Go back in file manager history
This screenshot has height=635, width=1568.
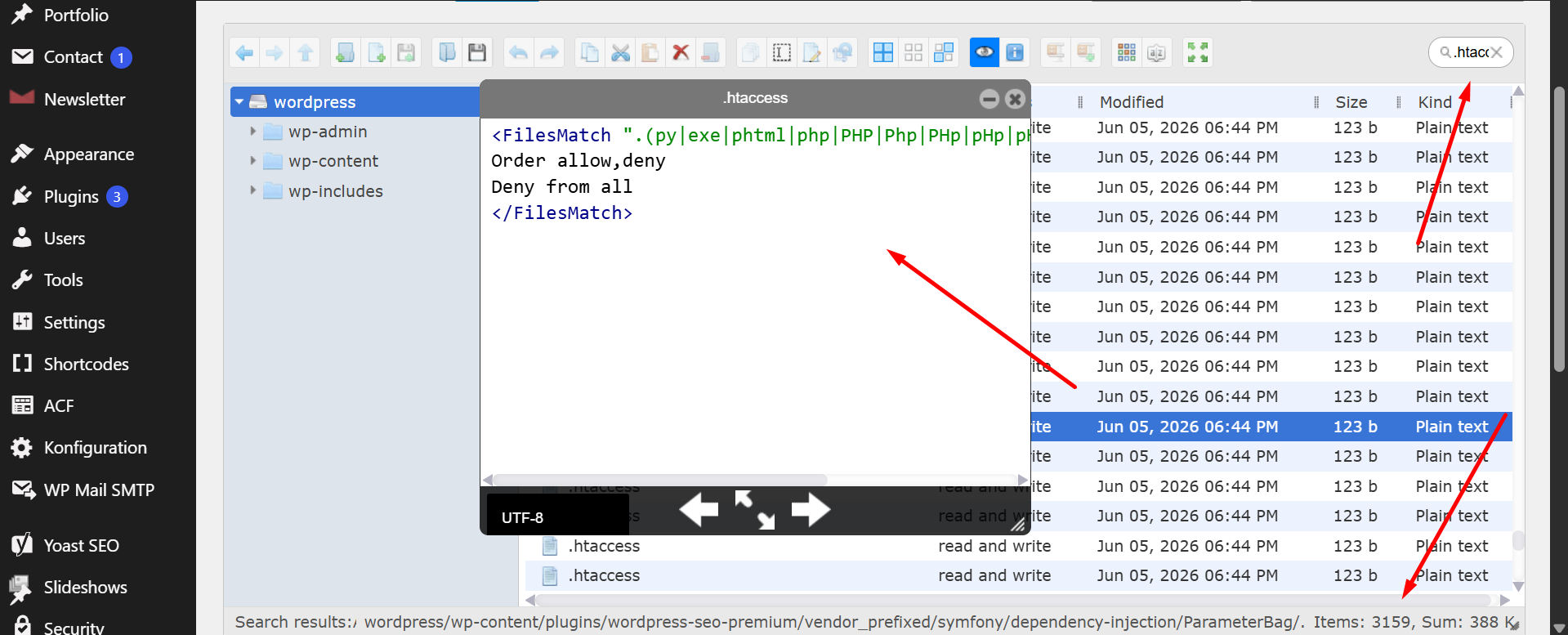243,53
